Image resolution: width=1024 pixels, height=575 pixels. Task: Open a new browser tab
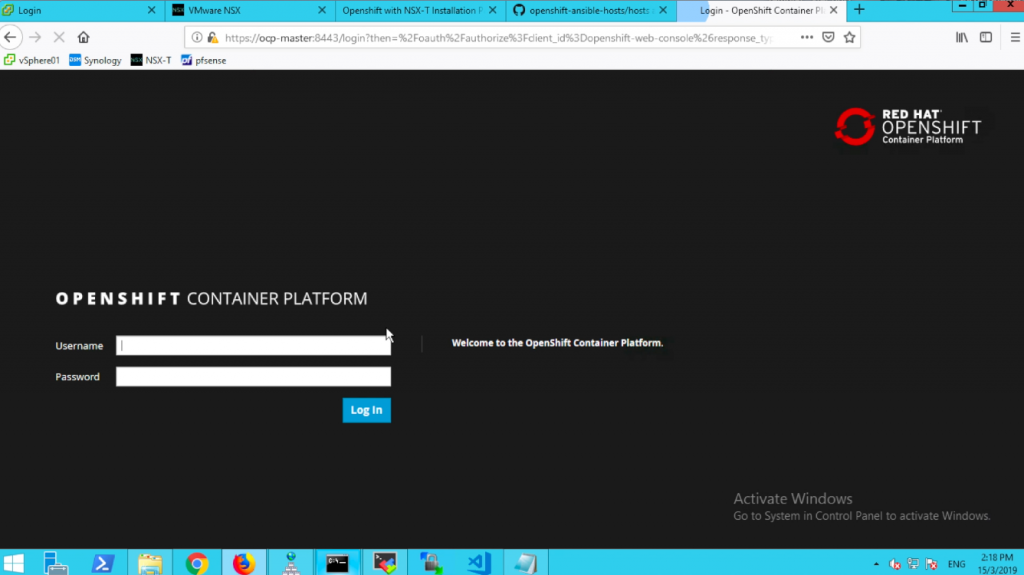[x=859, y=10]
